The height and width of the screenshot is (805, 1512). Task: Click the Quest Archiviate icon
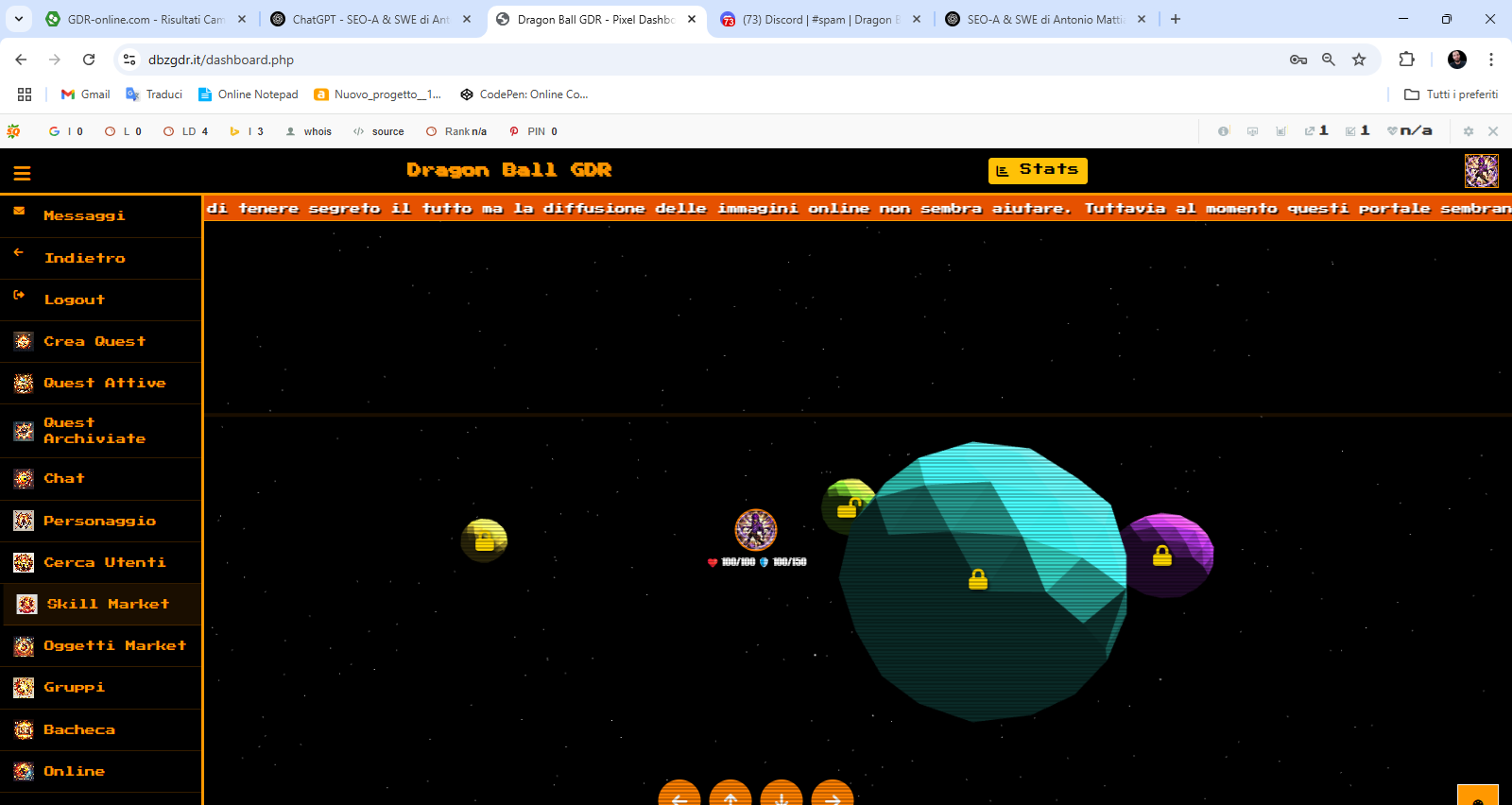[24, 431]
